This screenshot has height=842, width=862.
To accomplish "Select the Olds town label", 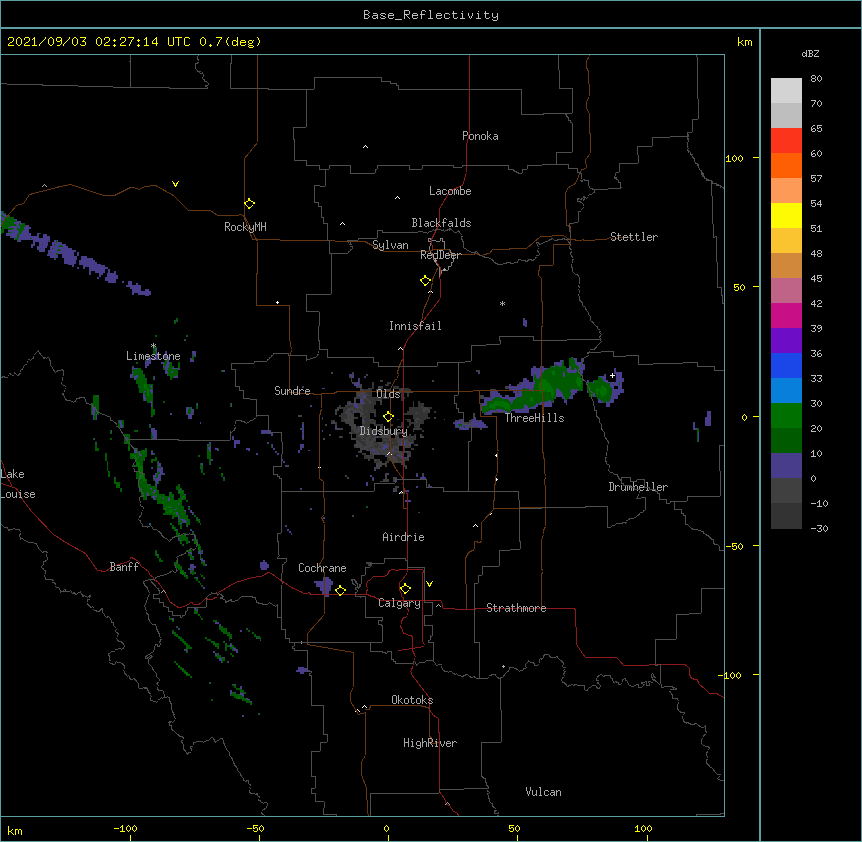I will [388, 394].
